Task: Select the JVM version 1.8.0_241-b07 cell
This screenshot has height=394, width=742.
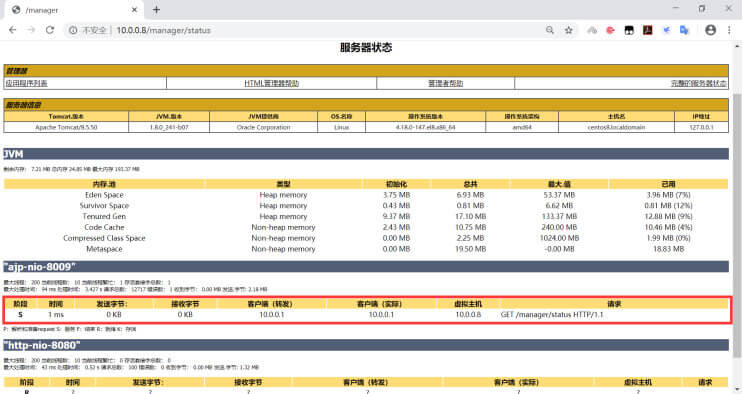Action: point(169,127)
